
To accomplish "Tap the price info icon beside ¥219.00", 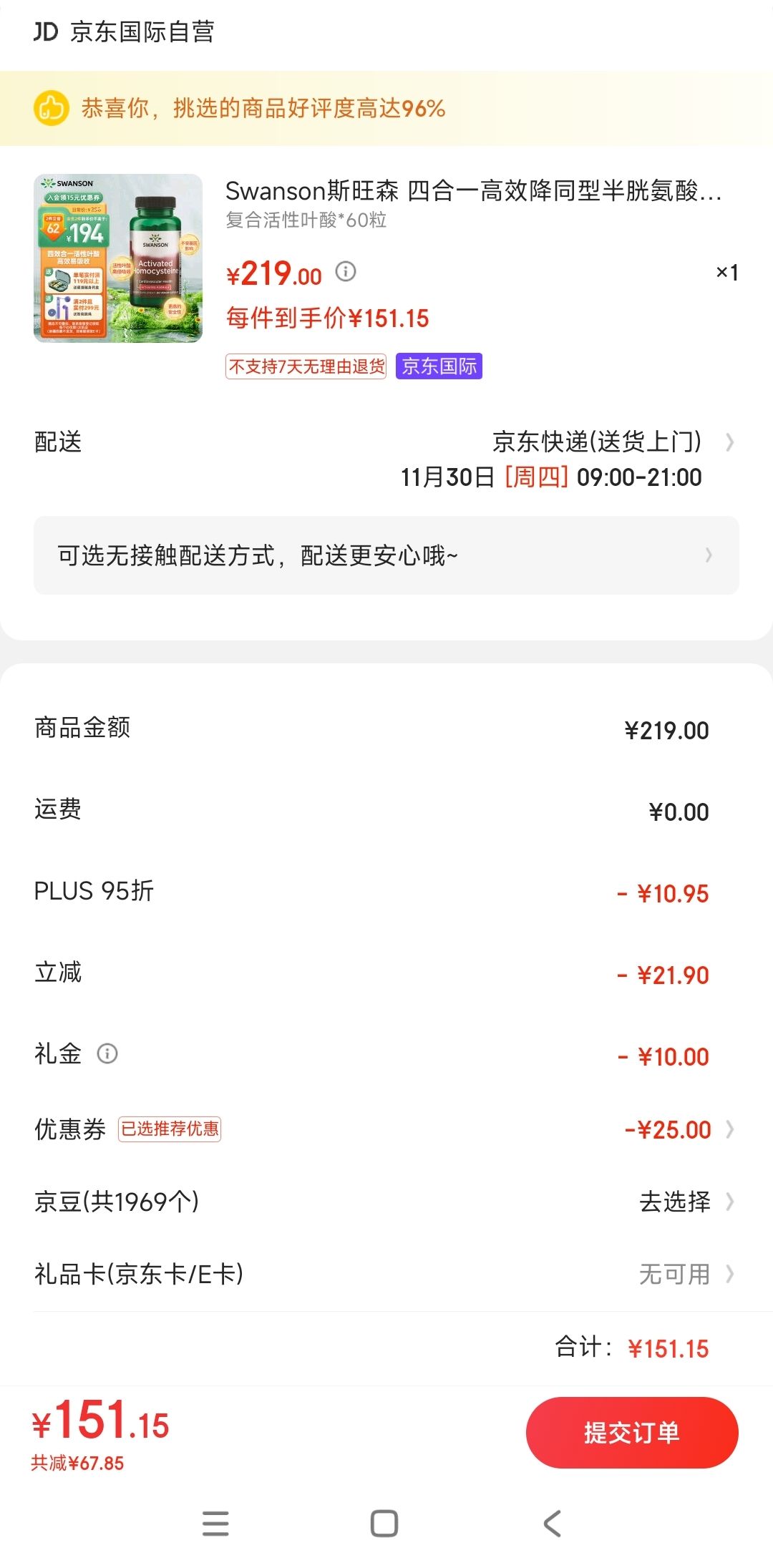I will [x=346, y=271].
